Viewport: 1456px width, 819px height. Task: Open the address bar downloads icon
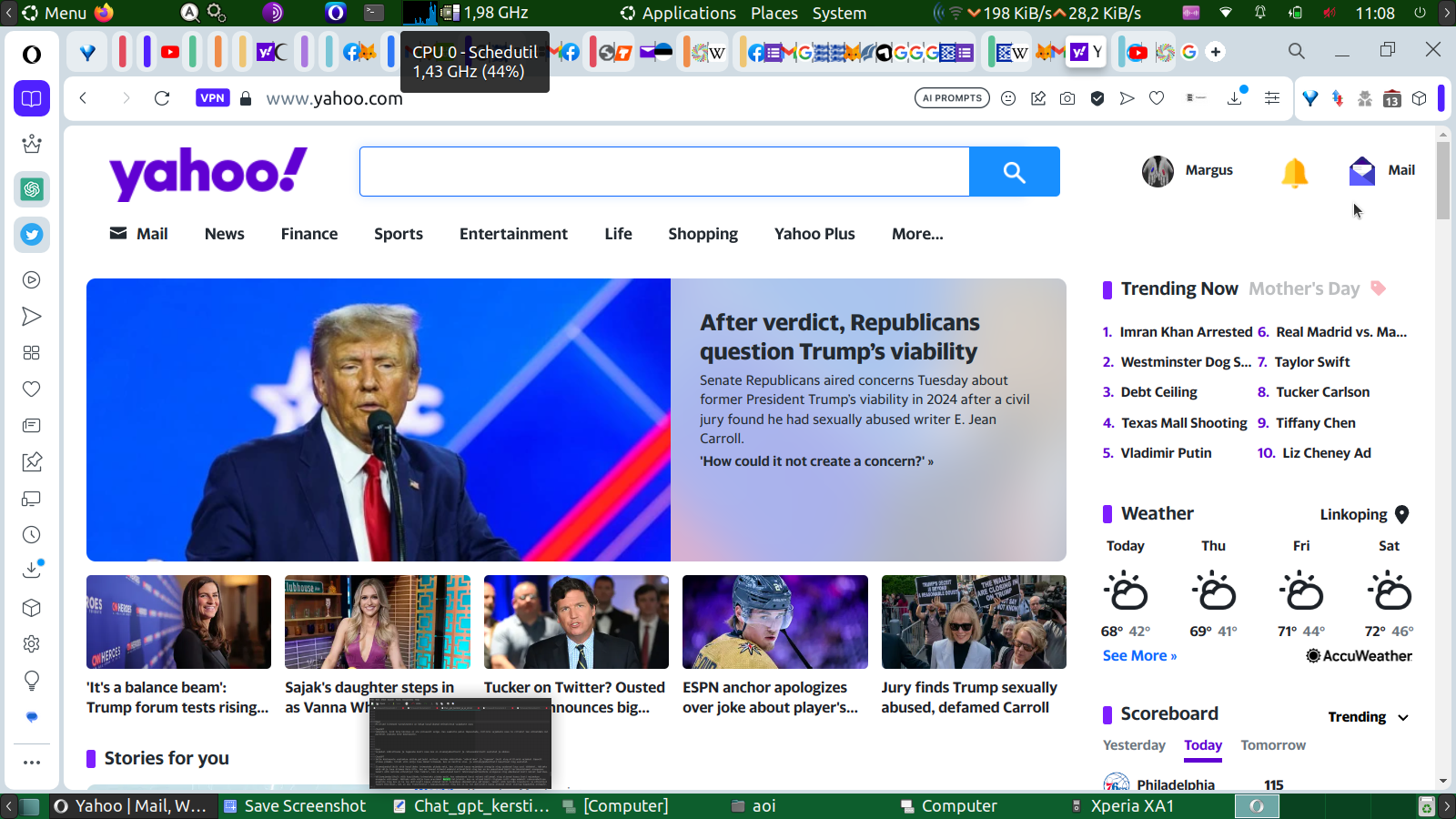[x=1236, y=97]
